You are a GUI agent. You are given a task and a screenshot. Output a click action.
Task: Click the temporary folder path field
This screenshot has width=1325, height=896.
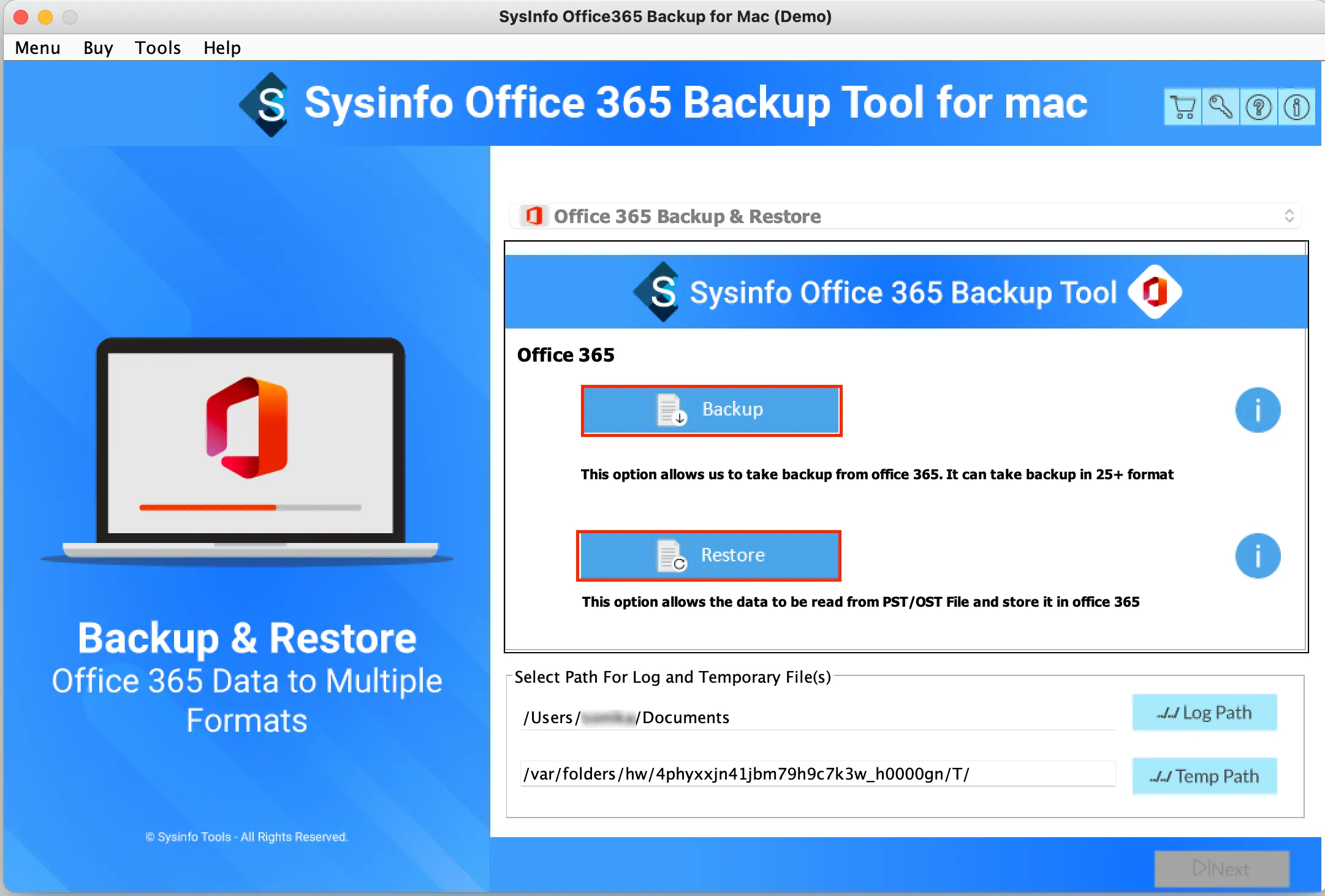pyautogui.click(x=817, y=774)
